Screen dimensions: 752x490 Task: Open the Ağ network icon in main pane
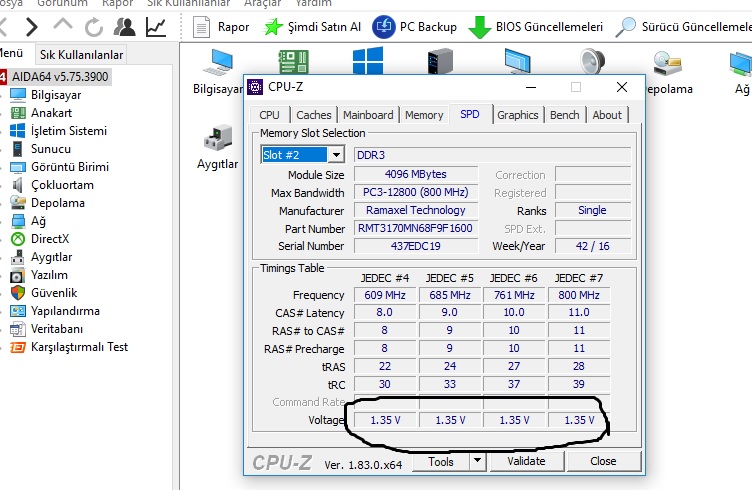[741, 72]
